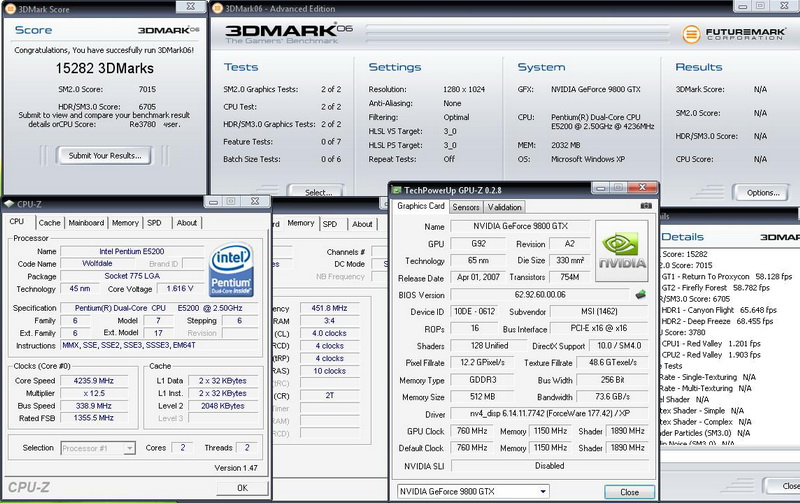This screenshot has width=800, height=503.
Task: Click the Multiplier value x 12.5
Action: [94, 393]
